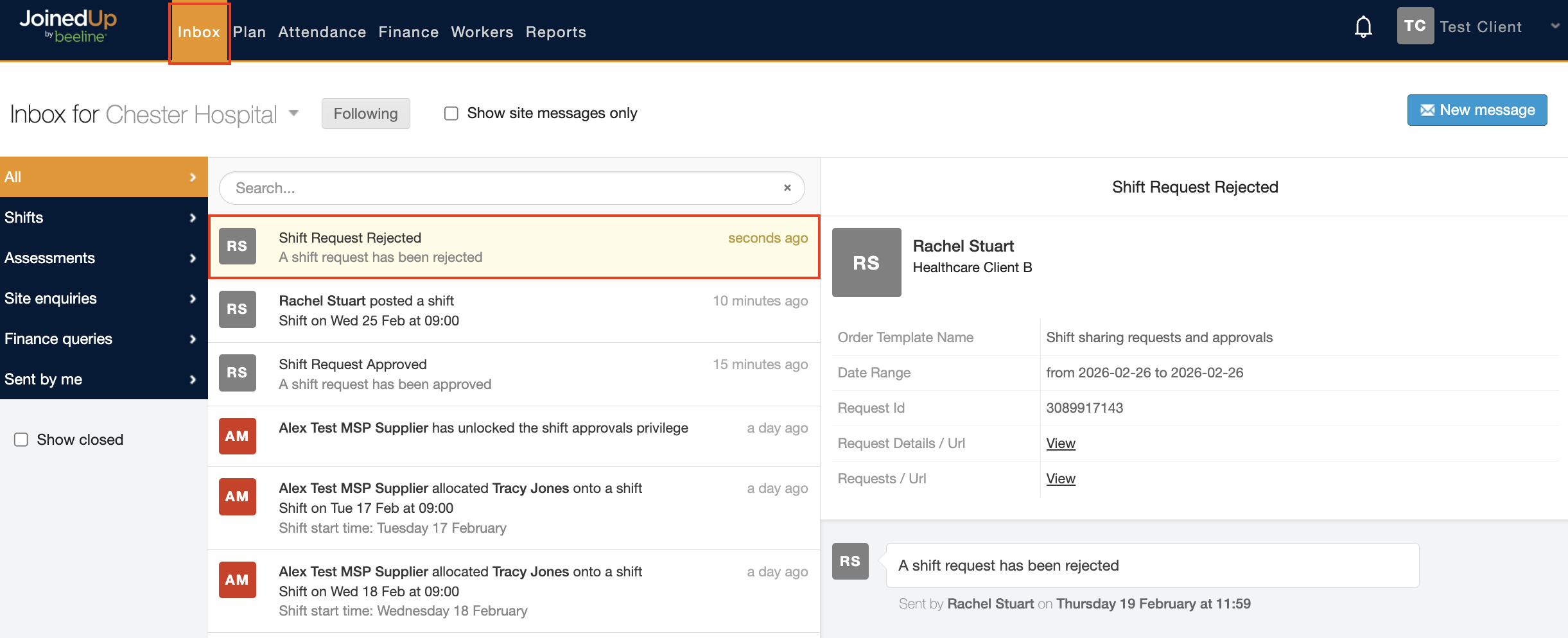Enable Show site messages only
The image size is (1568, 638).
(x=451, y=112)
